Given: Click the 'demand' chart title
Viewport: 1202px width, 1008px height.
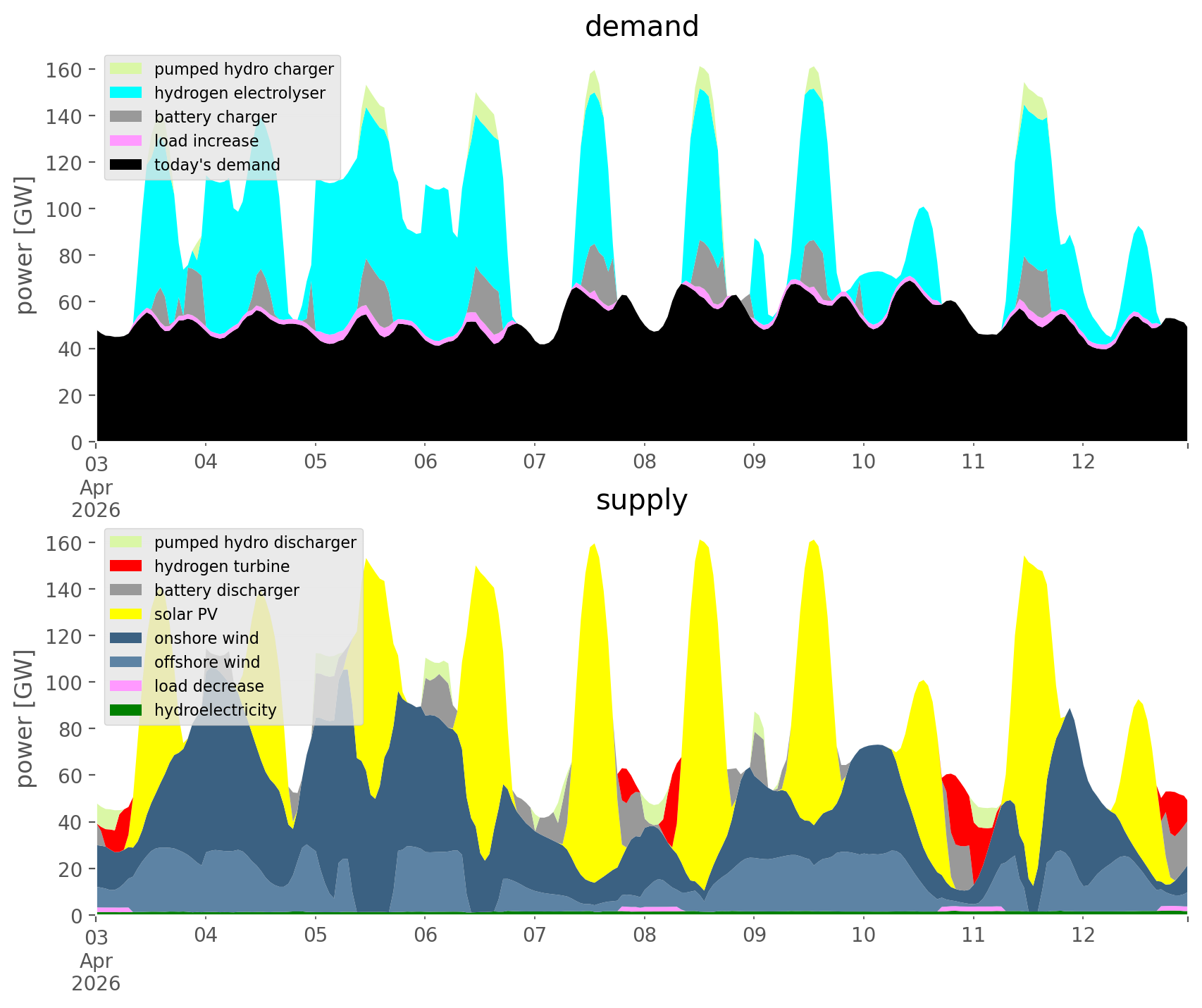Looking at the screenshot, I should point(641,27).
